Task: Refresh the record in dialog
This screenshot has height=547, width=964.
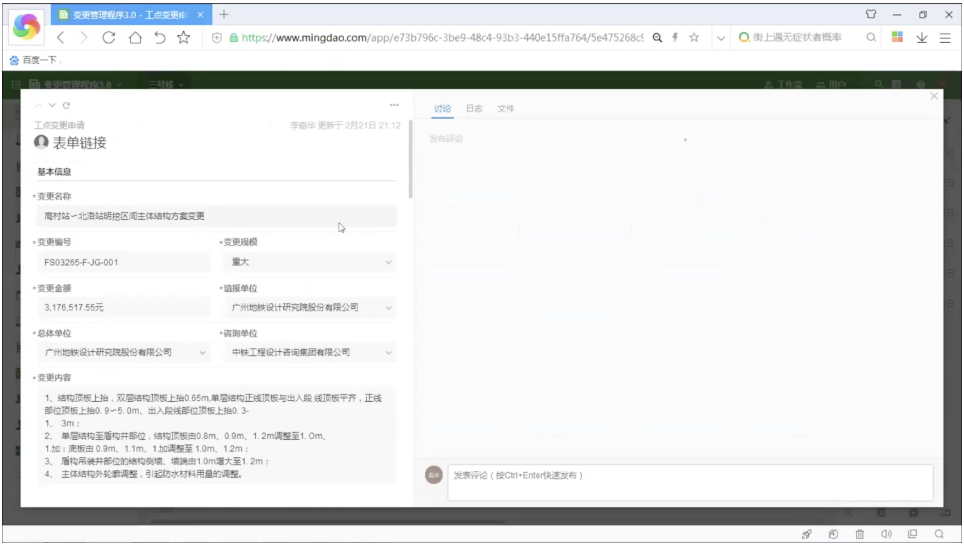Action: pyautogui.click(x=66, y=105)
